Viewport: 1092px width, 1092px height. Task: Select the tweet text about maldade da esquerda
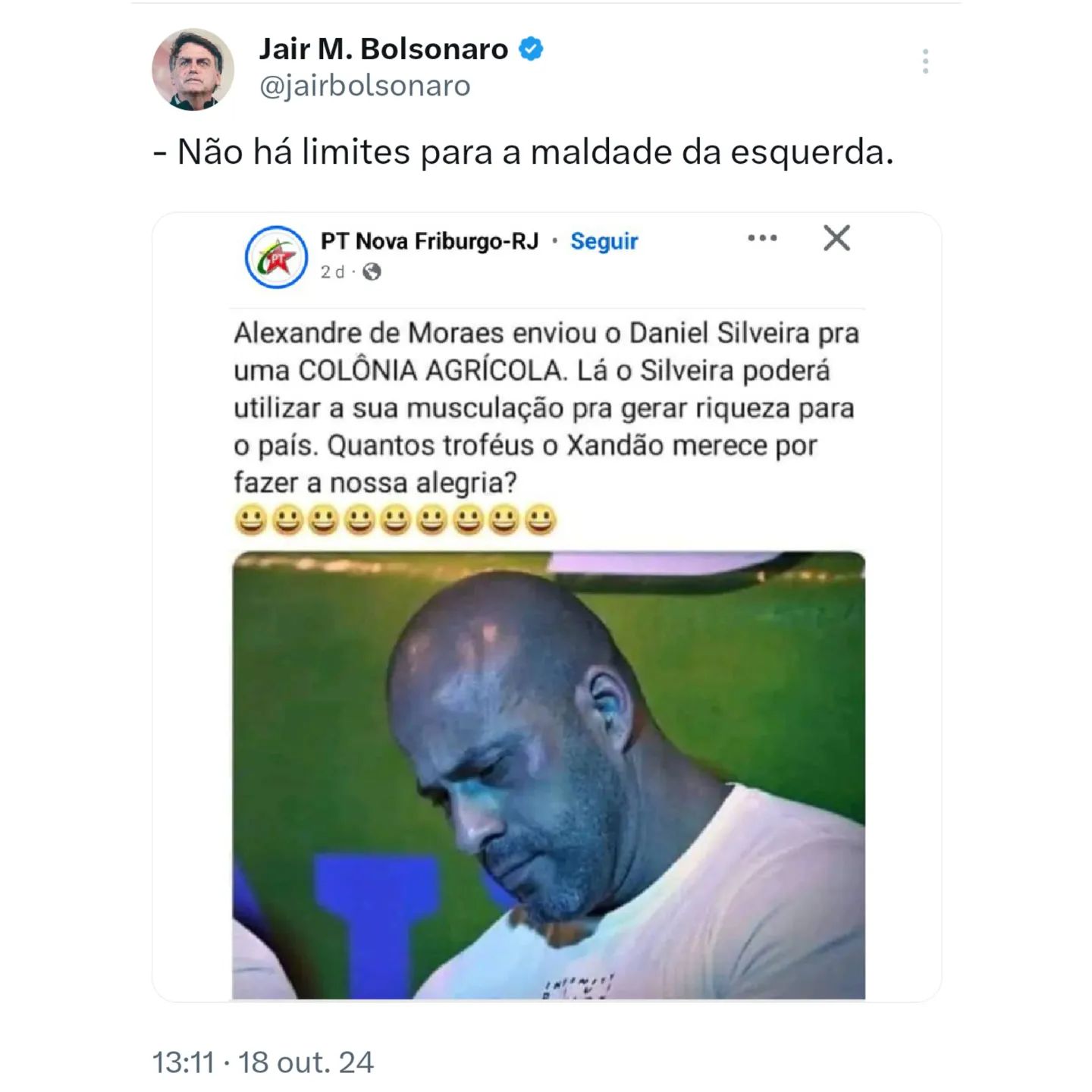coord(524,152)
